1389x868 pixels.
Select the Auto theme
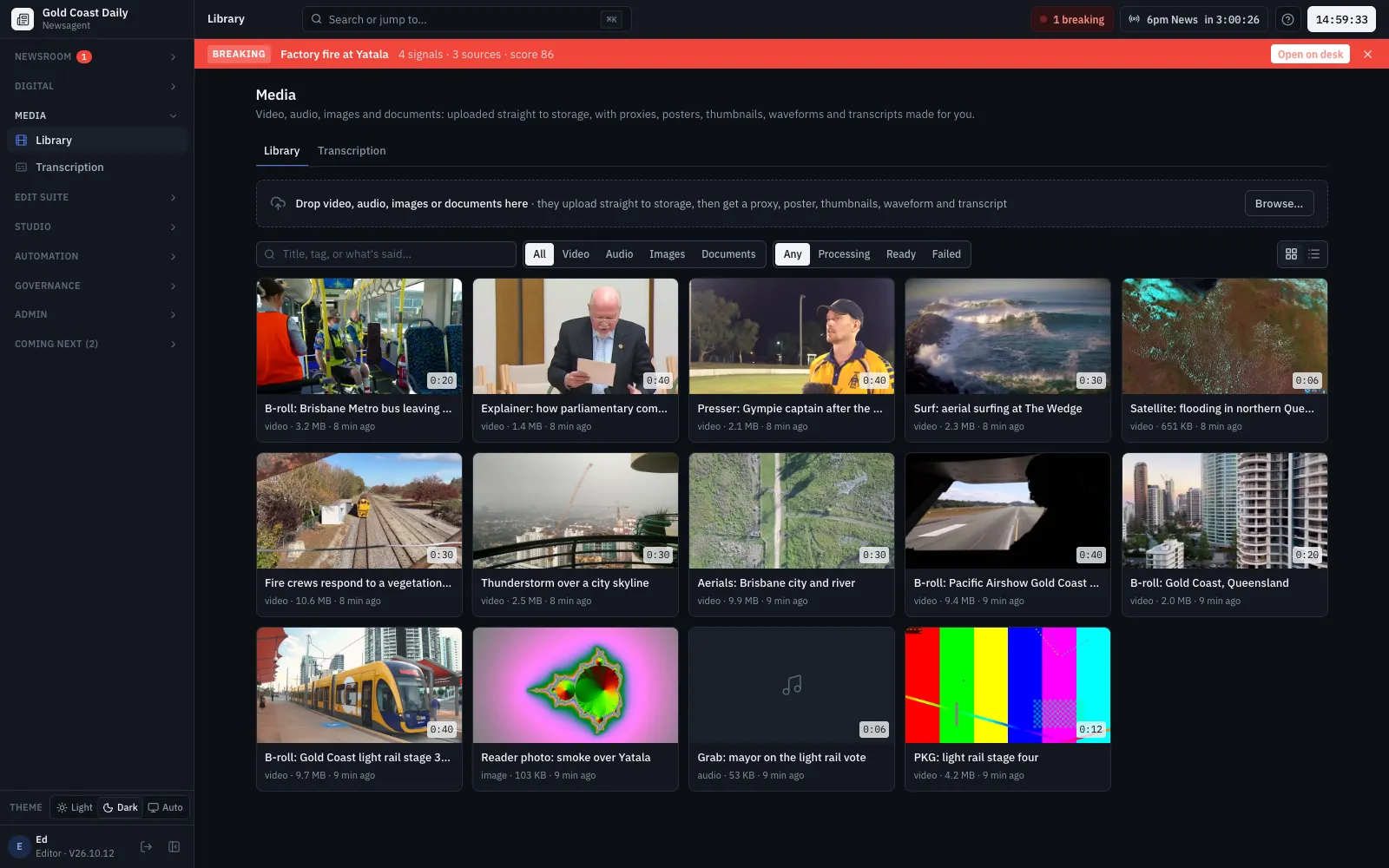click(166, 807)
